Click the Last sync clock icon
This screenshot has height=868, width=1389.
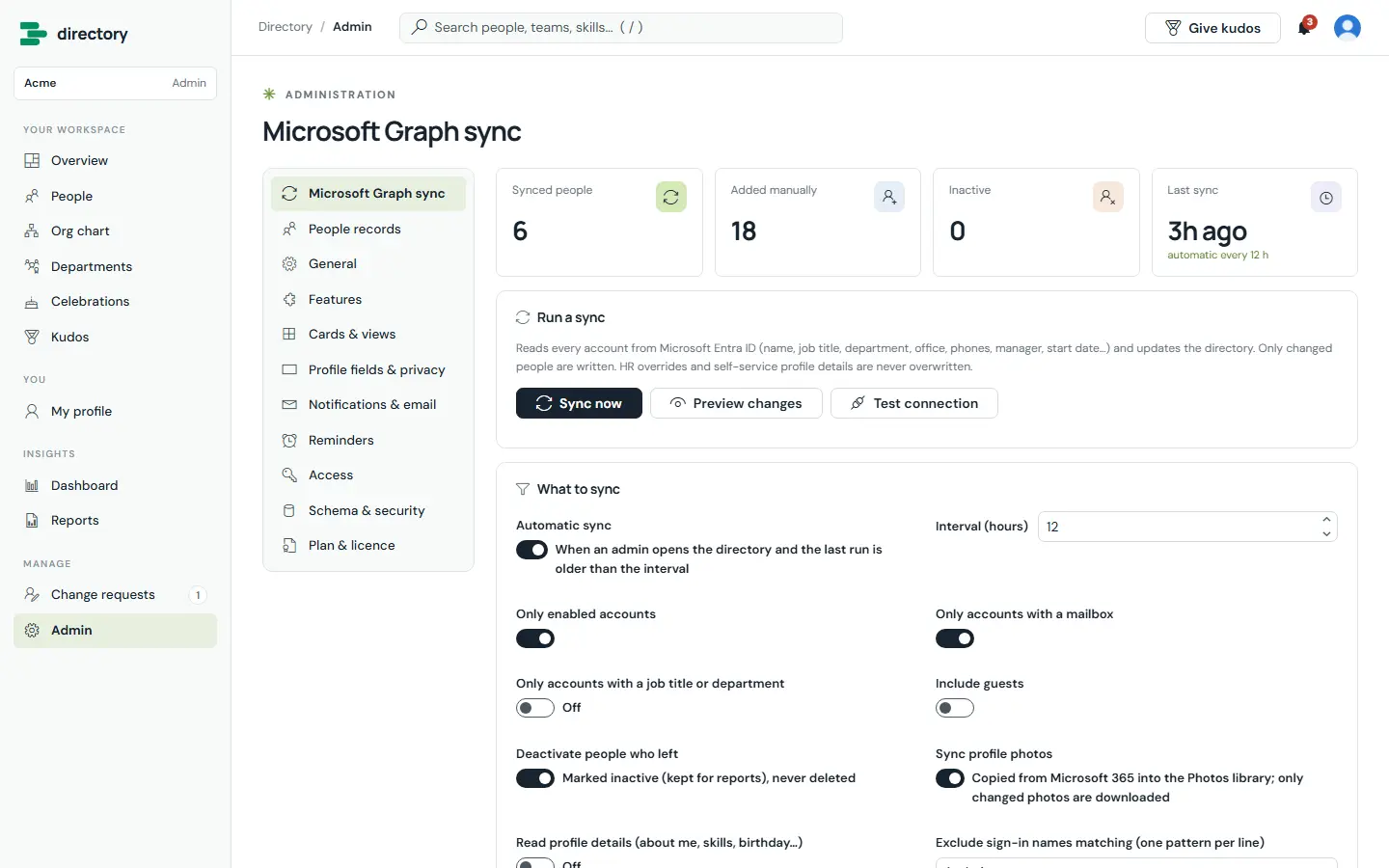point(1326,197)
